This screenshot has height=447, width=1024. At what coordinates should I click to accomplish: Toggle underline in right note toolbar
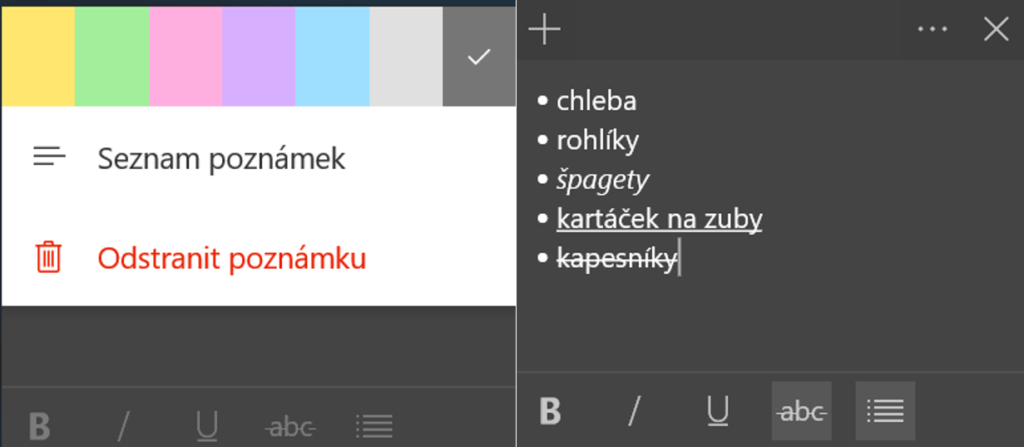[717, 410]
